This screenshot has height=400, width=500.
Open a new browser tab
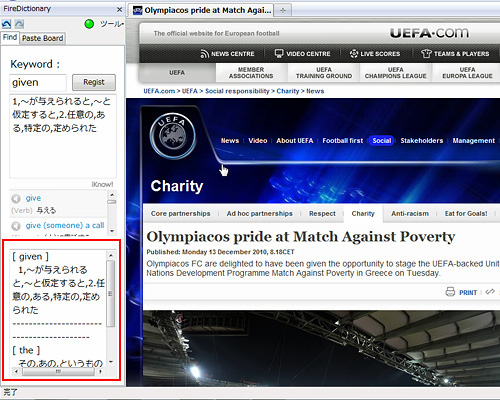pos(283,10)
